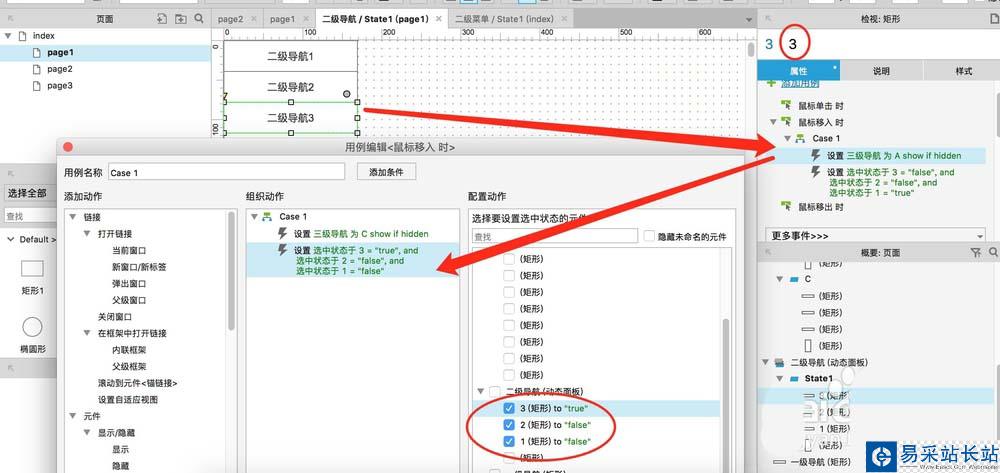This screenshot has height=473, width=1000.
Task: Uncheck the 2 (矩形) to "false" checkbox
Action: coord(508,425)
